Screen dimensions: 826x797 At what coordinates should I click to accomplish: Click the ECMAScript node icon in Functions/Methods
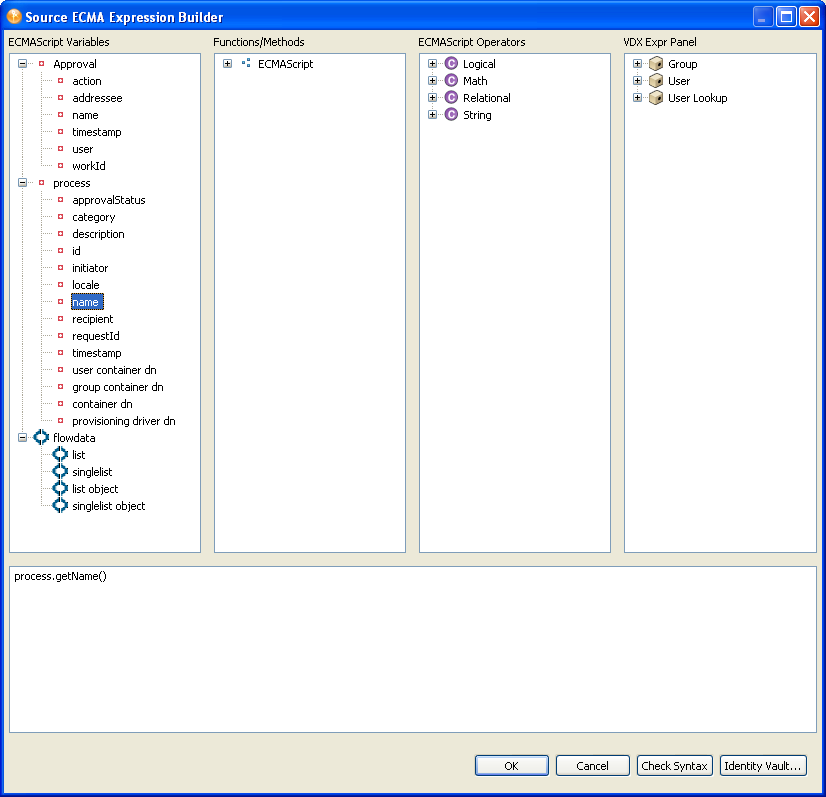246,63
